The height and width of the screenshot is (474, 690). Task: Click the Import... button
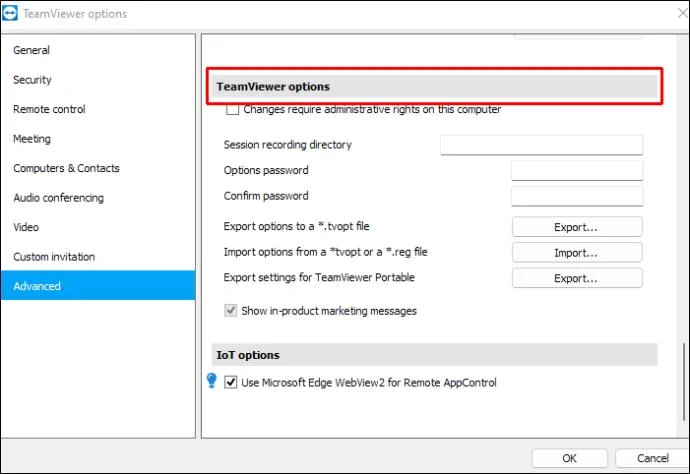click(577, 253)
